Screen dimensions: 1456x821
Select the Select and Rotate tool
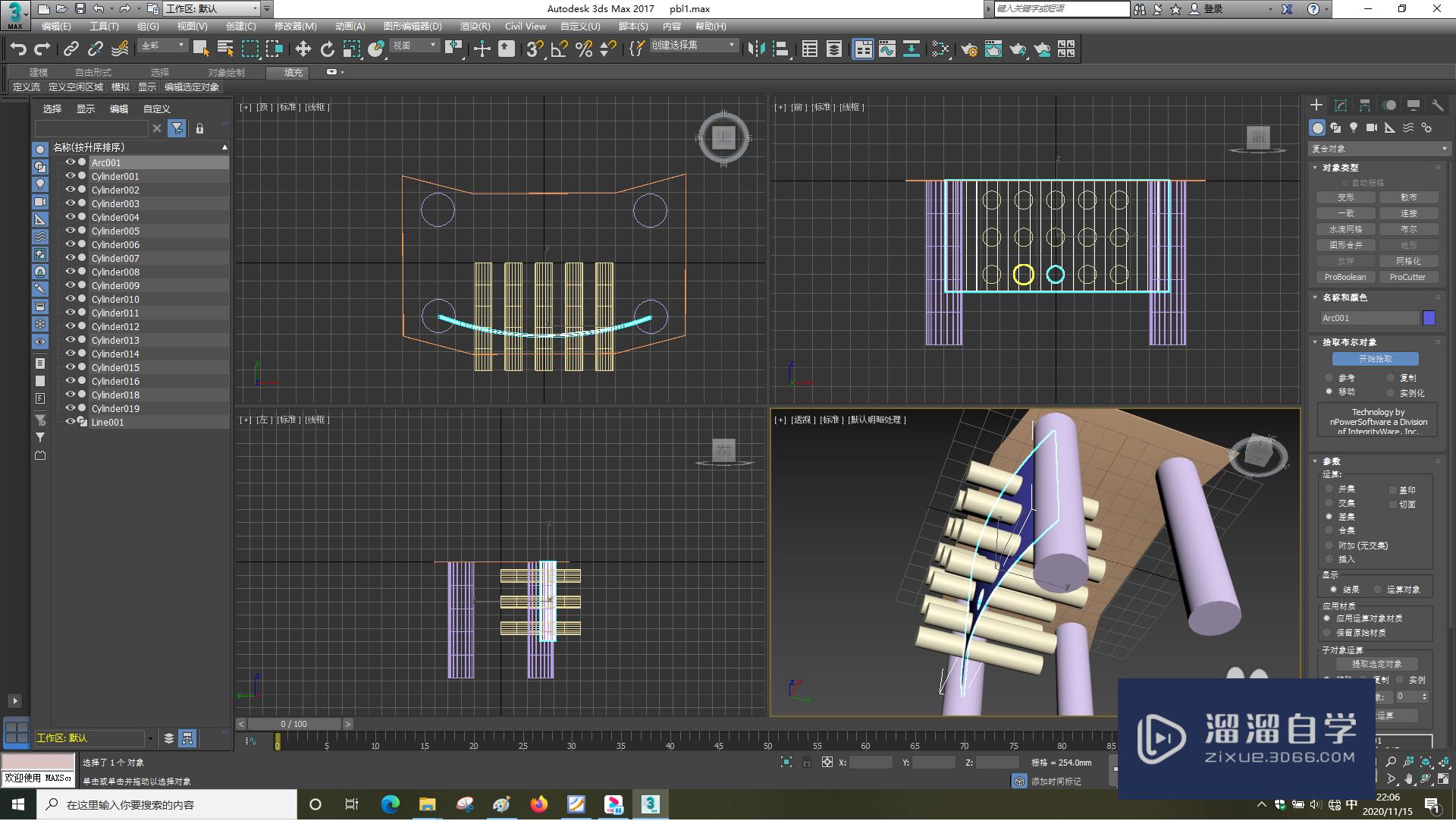326,49
